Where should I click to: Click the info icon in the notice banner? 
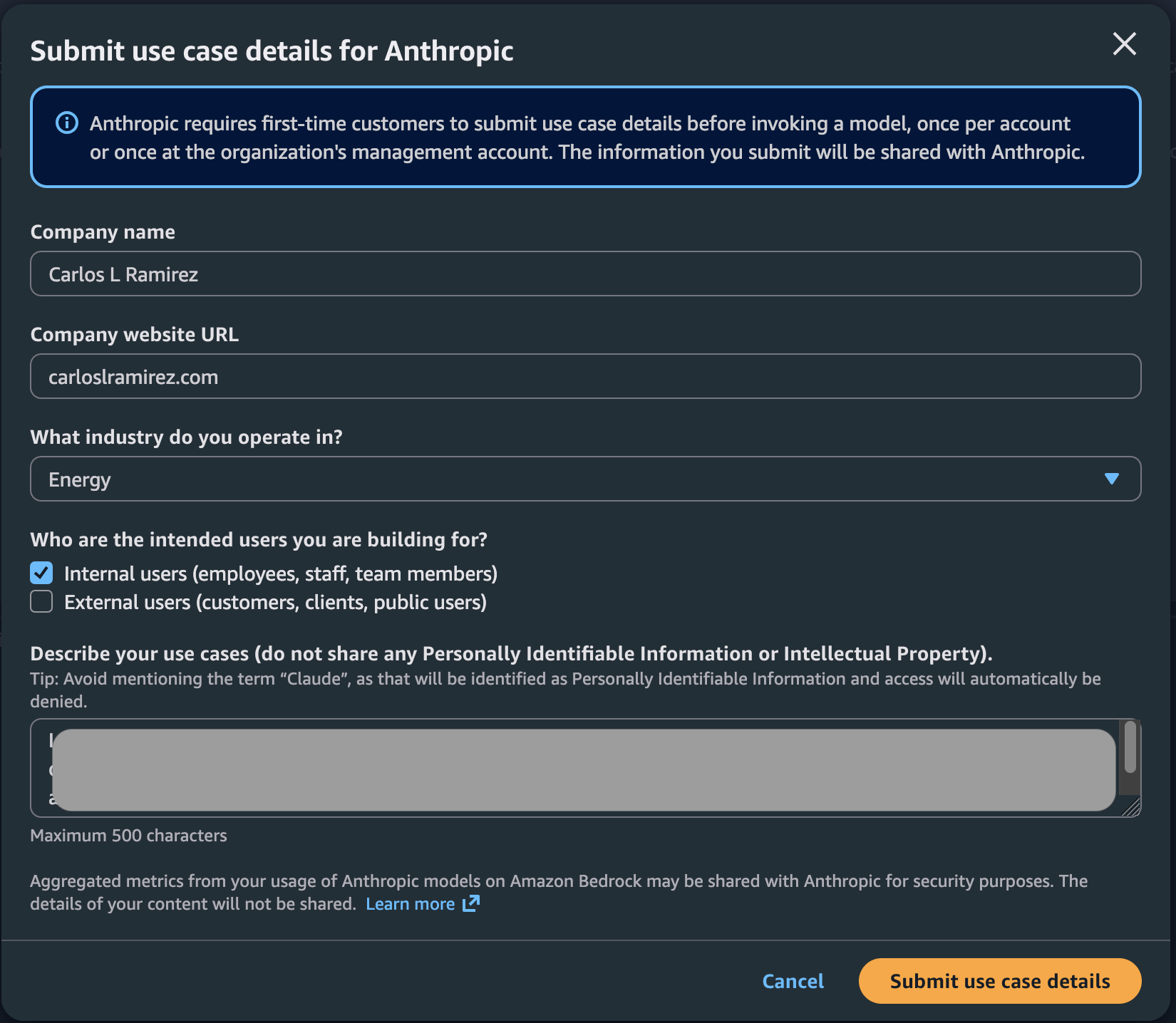click(66, 123)
